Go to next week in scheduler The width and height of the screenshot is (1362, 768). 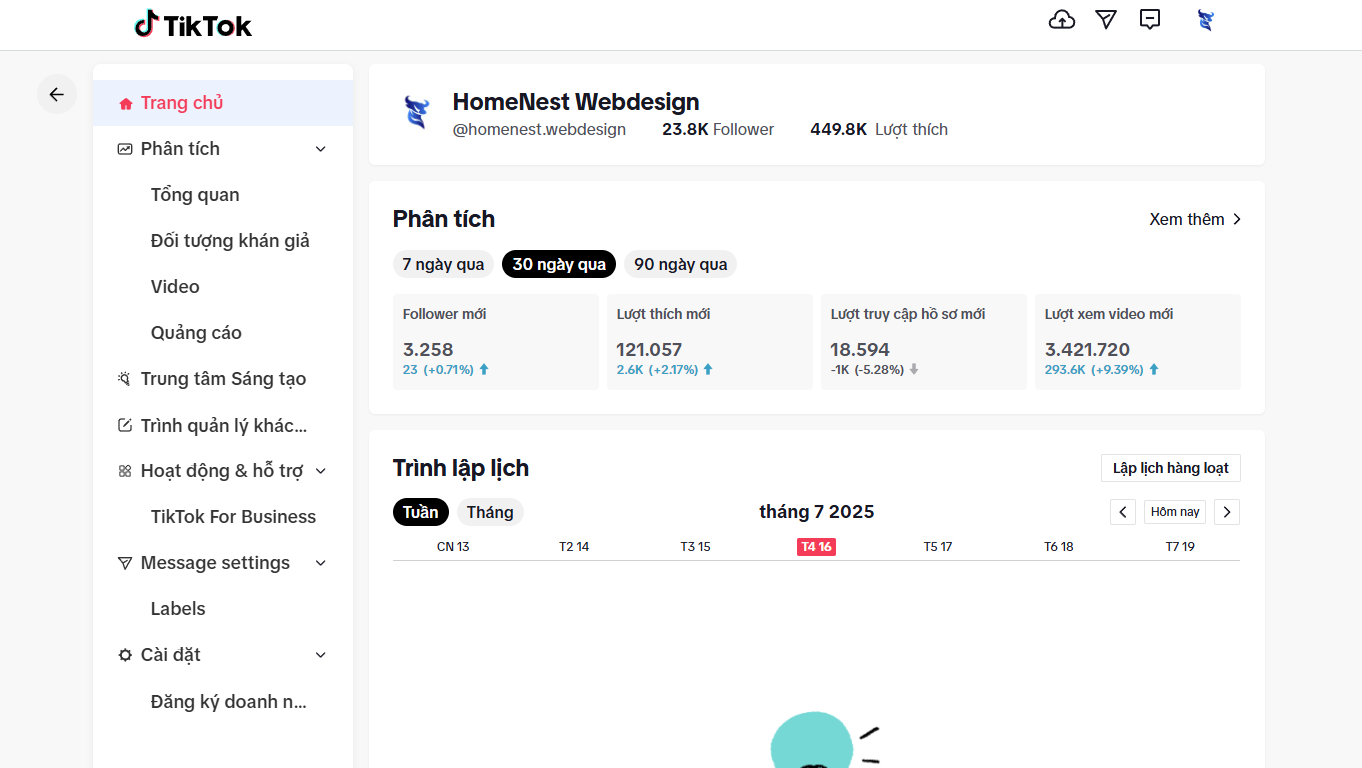[x=1227, y=512]
